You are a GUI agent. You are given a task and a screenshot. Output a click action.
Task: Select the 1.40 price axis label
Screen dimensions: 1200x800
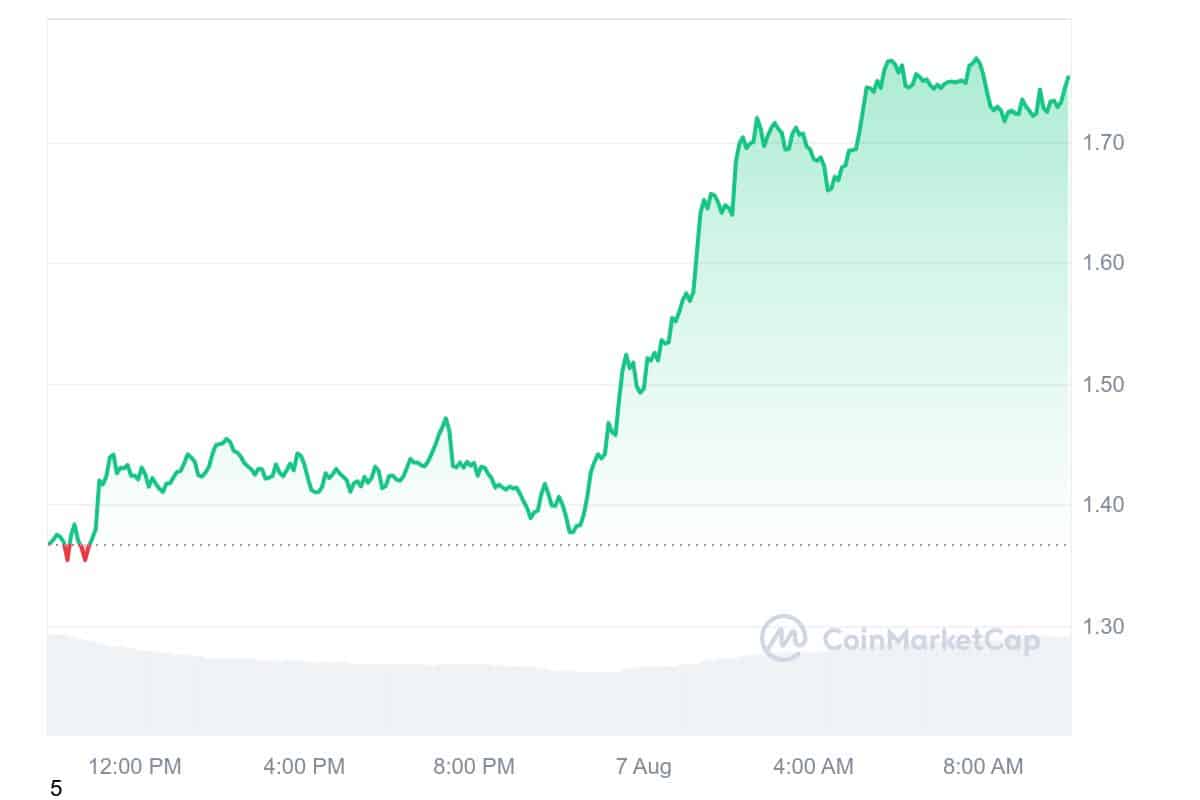1104,505
